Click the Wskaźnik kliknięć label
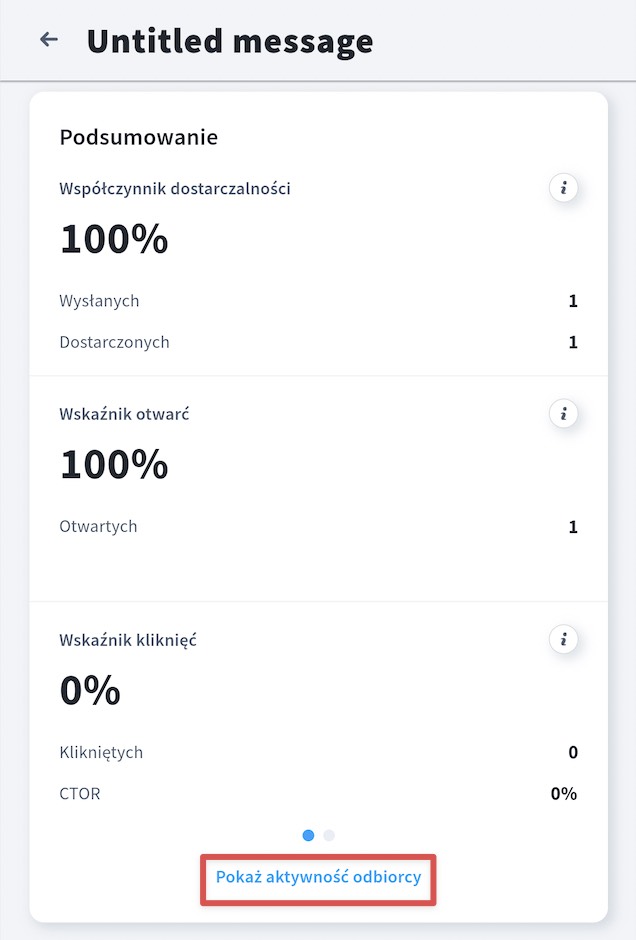636x940 pixels. point(128,640)
